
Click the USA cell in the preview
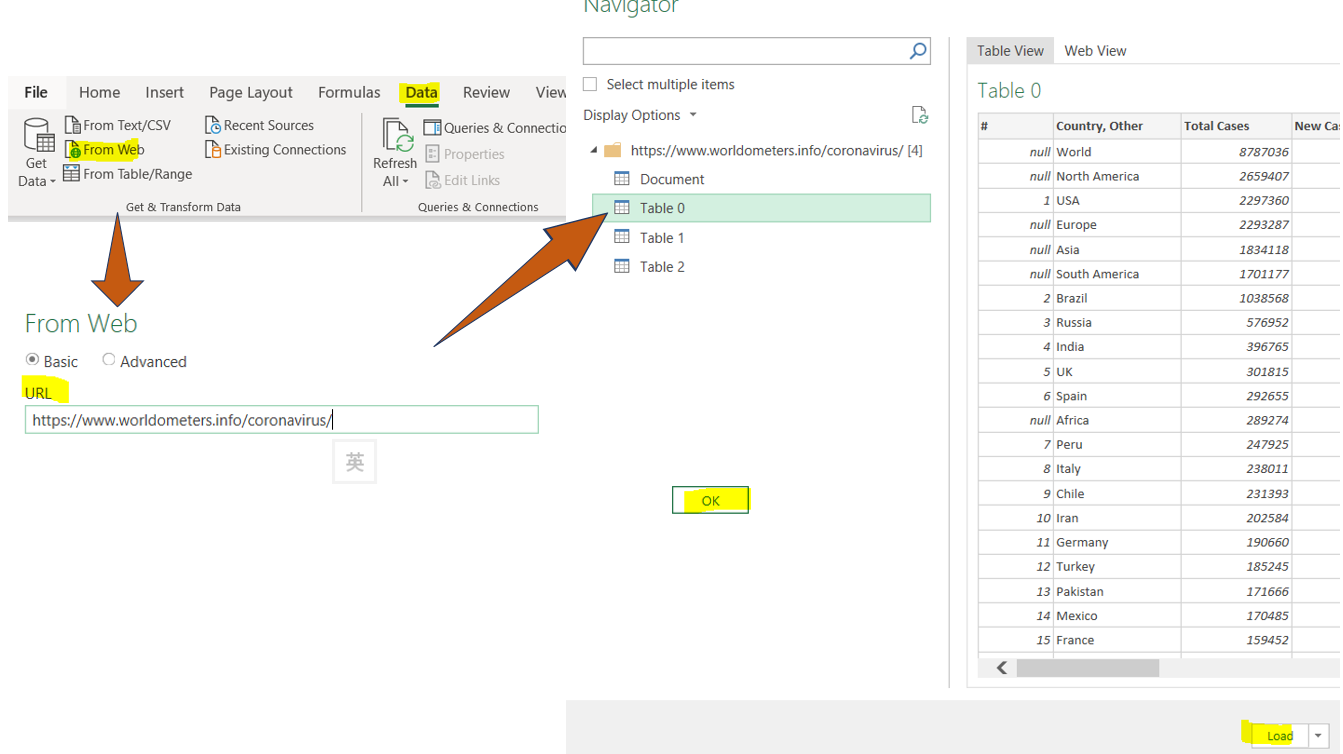pyautogui.click(x=1117, y=200)
